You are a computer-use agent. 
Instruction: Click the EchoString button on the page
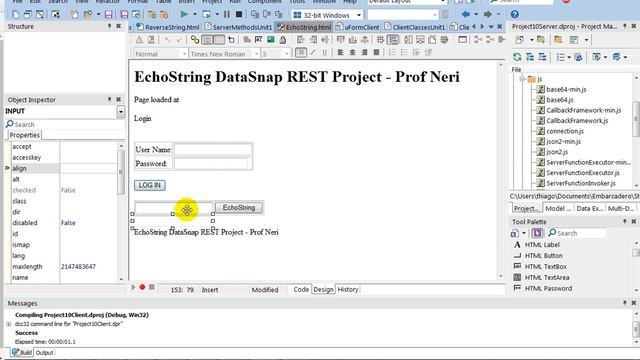239,207
